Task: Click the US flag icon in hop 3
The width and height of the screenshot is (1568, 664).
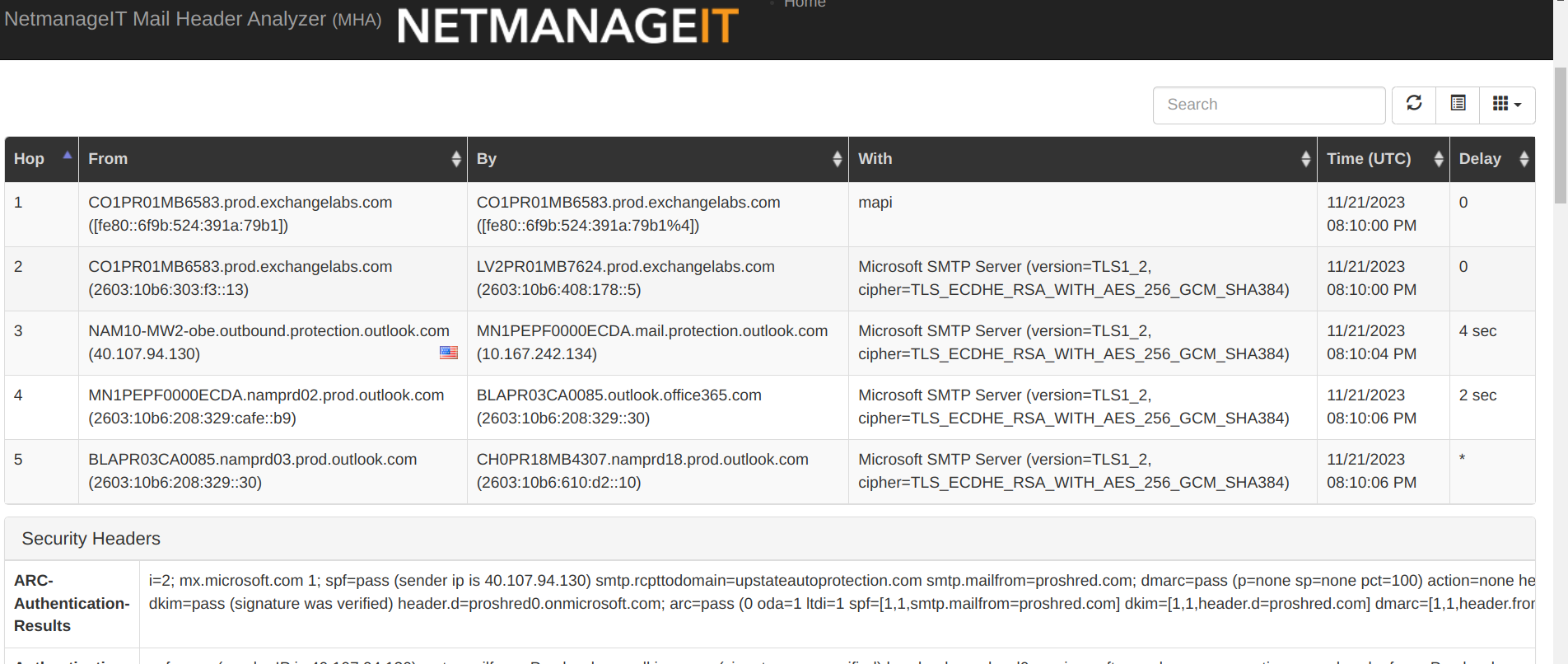Action: (449, 353)
